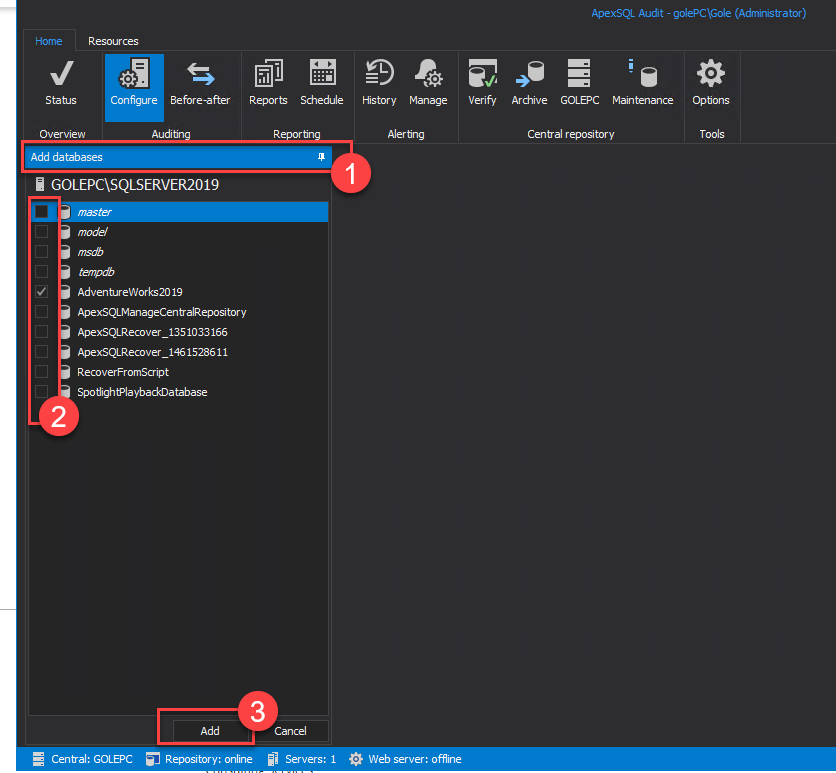Click the 'Servers: 1' status text
Screen dimensions: 836x773
click(x=310, y=759)
